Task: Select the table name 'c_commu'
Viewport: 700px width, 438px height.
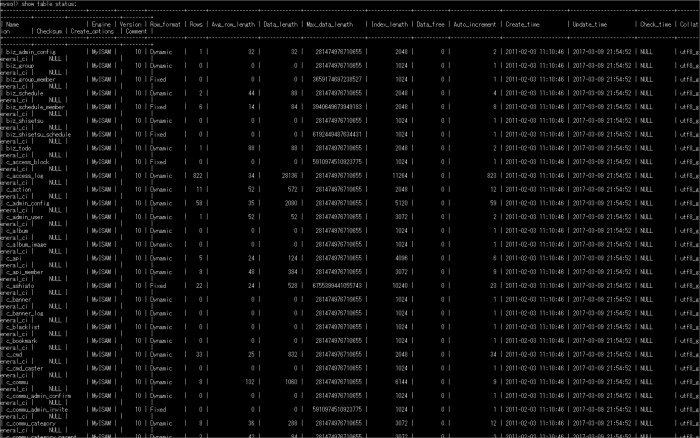Action: (17, 382)
